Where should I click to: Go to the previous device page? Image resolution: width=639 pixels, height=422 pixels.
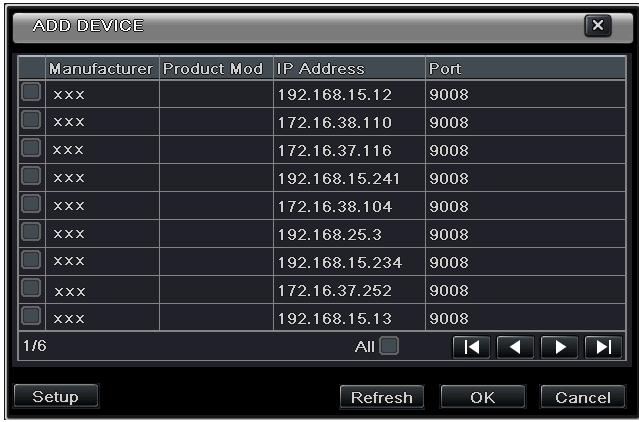pyautogui.click(x=515, y=347)
